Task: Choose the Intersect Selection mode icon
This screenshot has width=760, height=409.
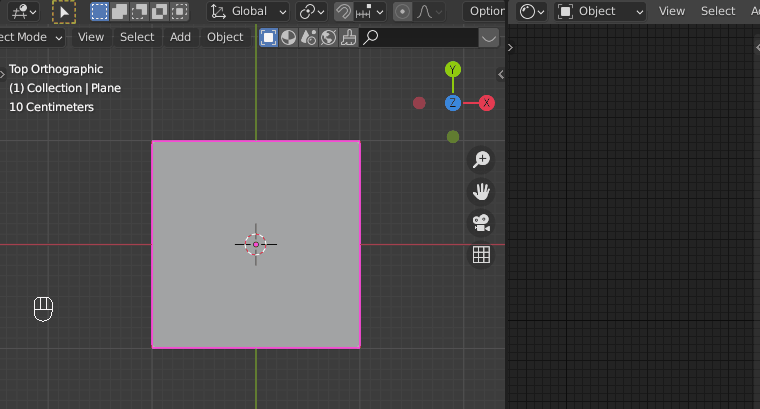Action: tap(179, 12)
